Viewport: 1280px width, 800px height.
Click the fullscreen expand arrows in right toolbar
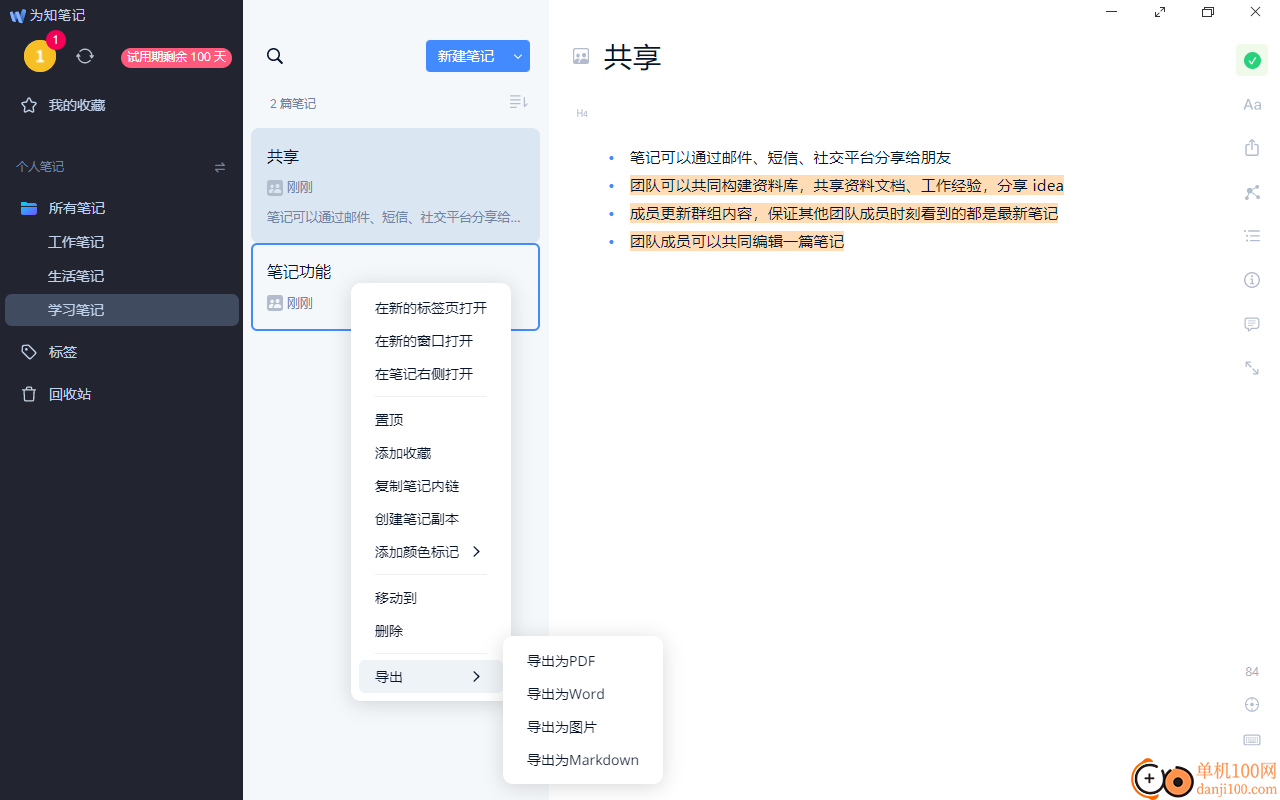pyautogui.click(x=1252, y=368)
